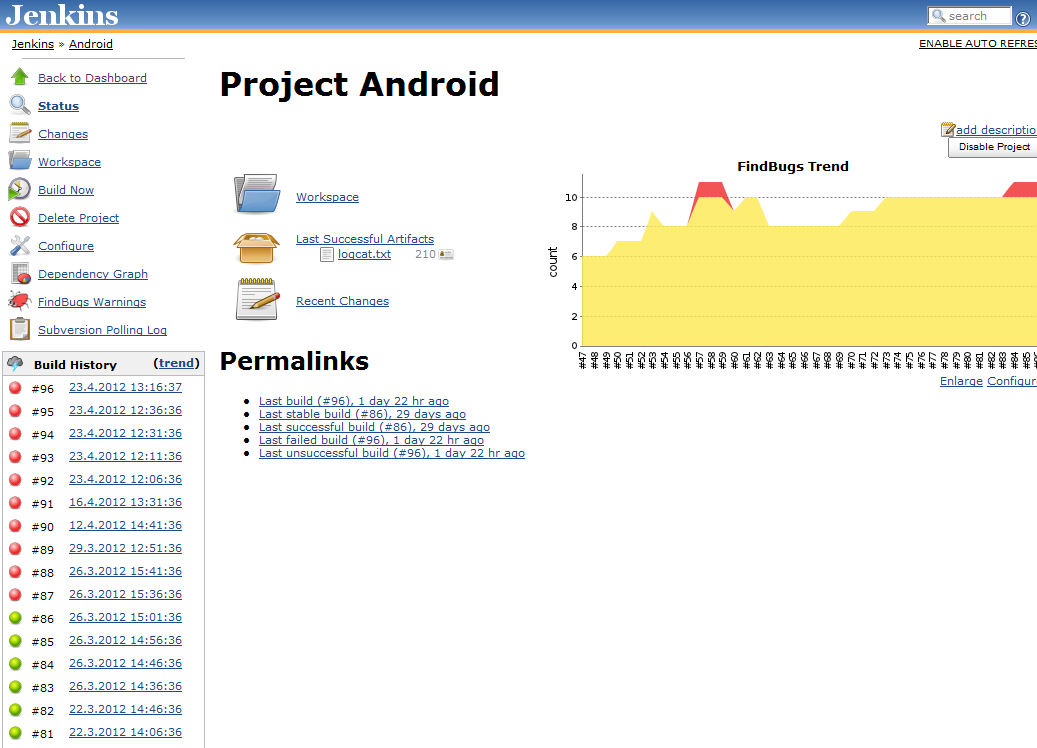This screenshot has height=748, width=1037.
Task: Open the Status page link
Action: pos(58,106)
